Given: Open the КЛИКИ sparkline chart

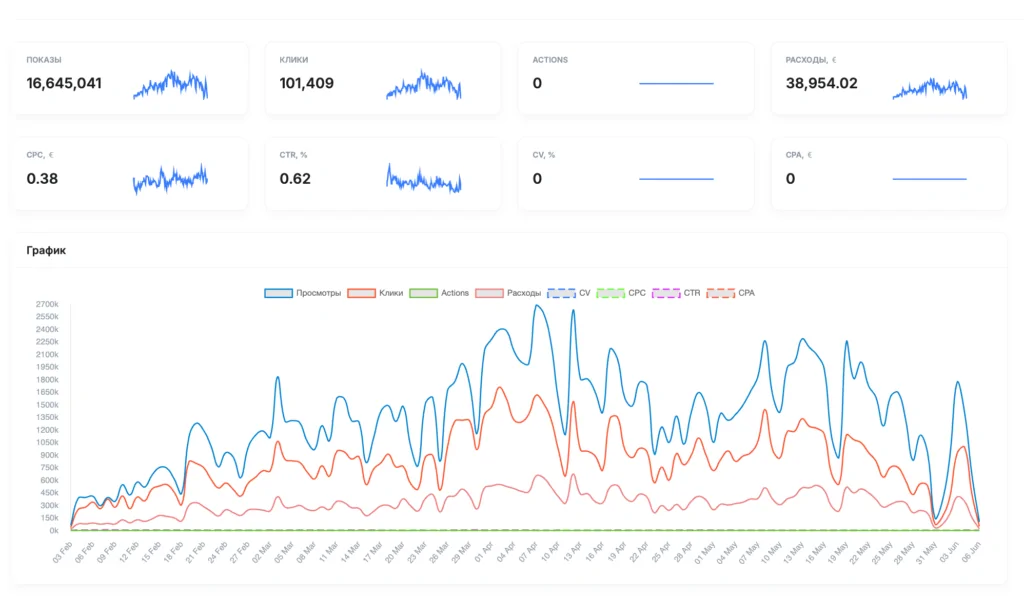Looking at the screenshot, I should tap(424, 85).
